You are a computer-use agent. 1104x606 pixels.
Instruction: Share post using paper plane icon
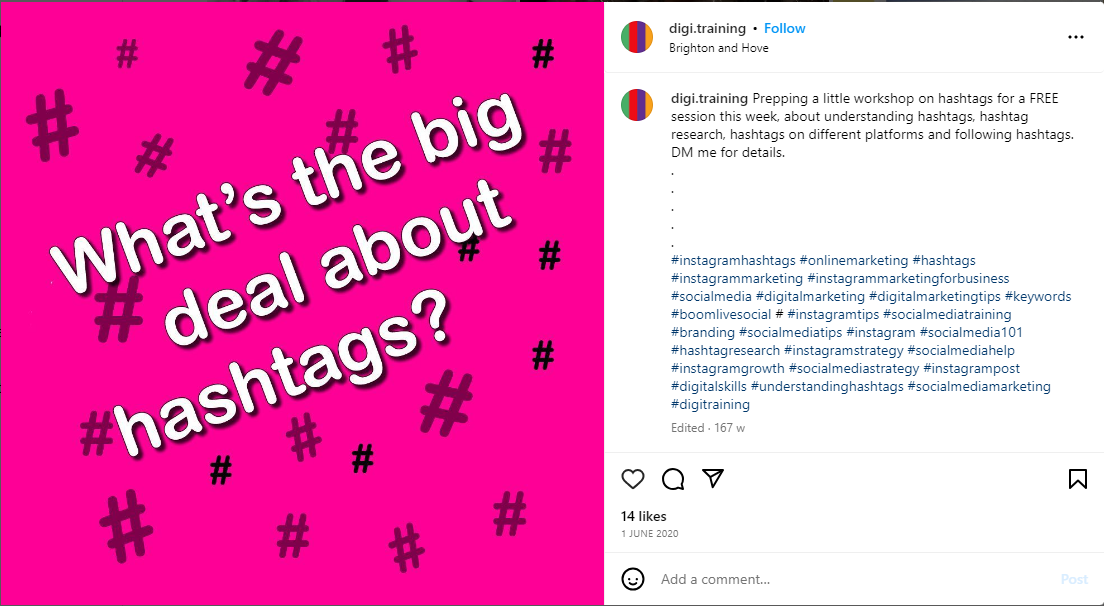tap(712, 479)
